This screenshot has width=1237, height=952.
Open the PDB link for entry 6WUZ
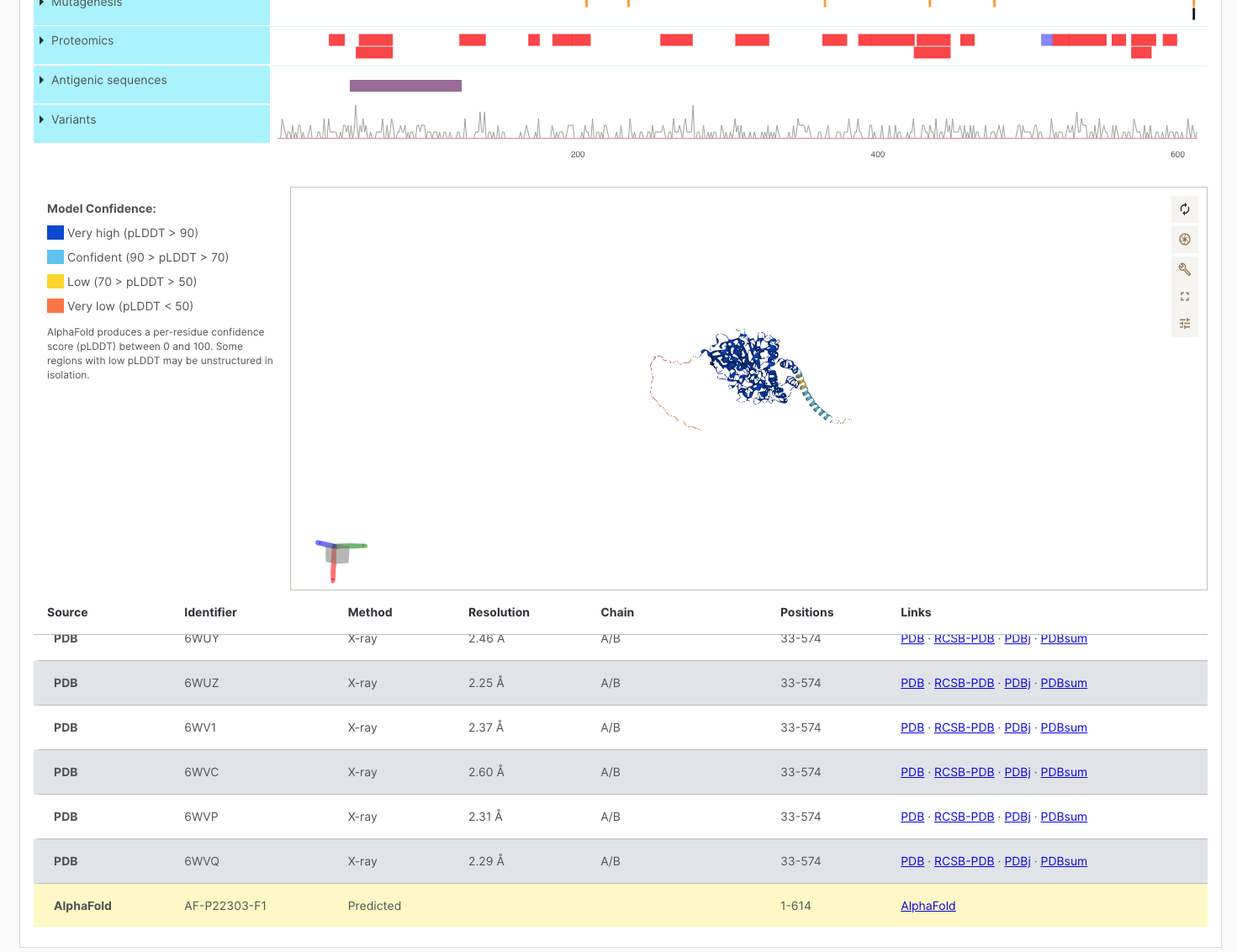(x=912, y=683)
